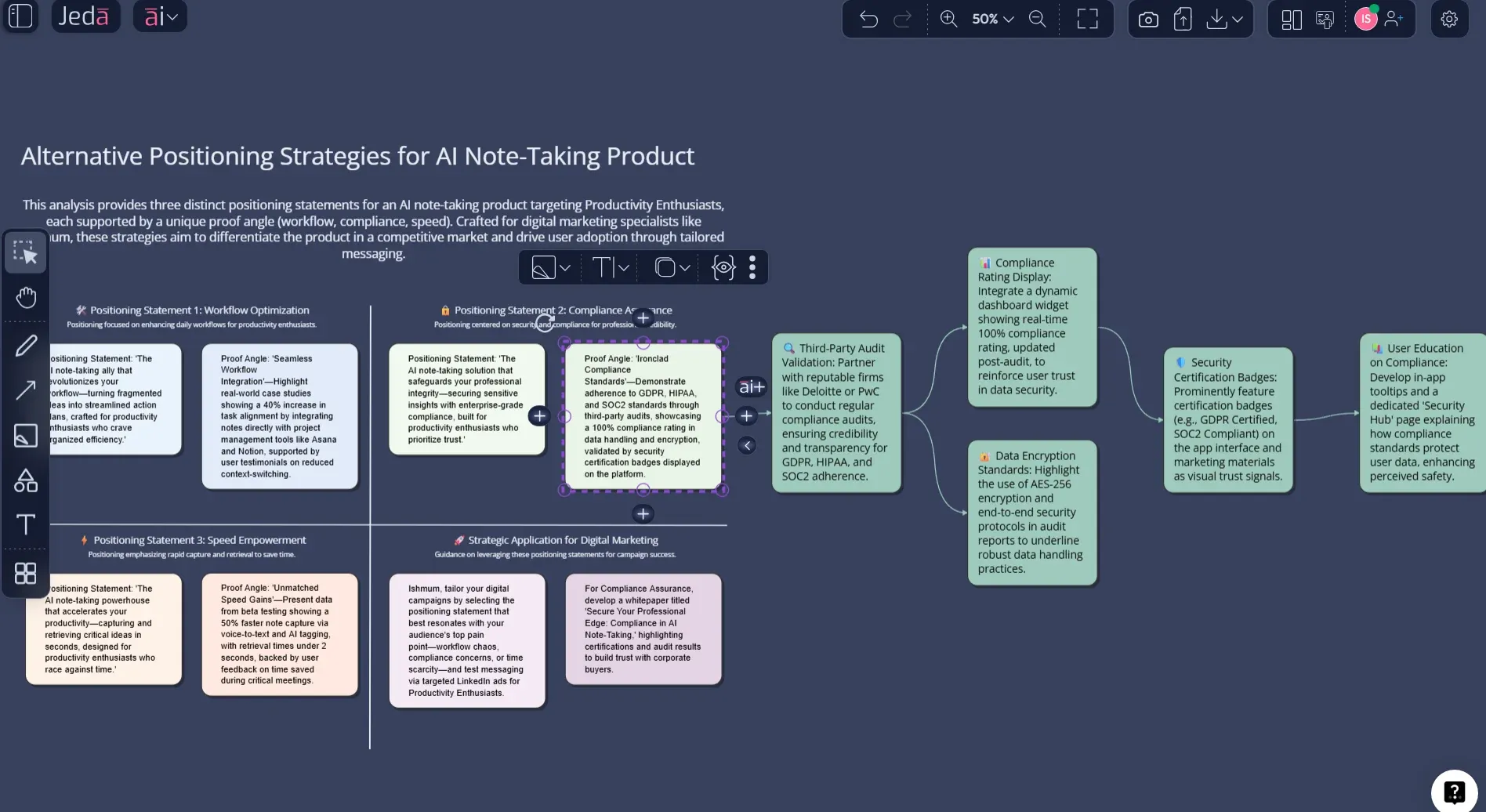Select the Shapes tool

coord(26,480)
